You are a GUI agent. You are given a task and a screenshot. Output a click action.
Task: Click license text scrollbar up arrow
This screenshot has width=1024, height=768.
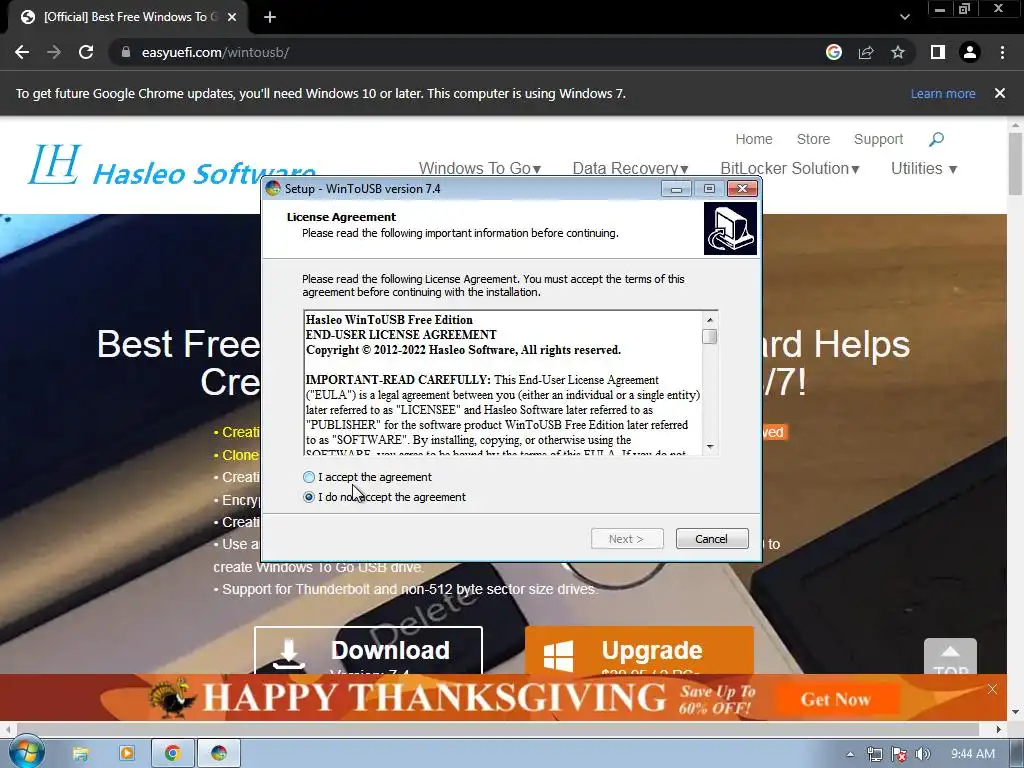[710, 319]
